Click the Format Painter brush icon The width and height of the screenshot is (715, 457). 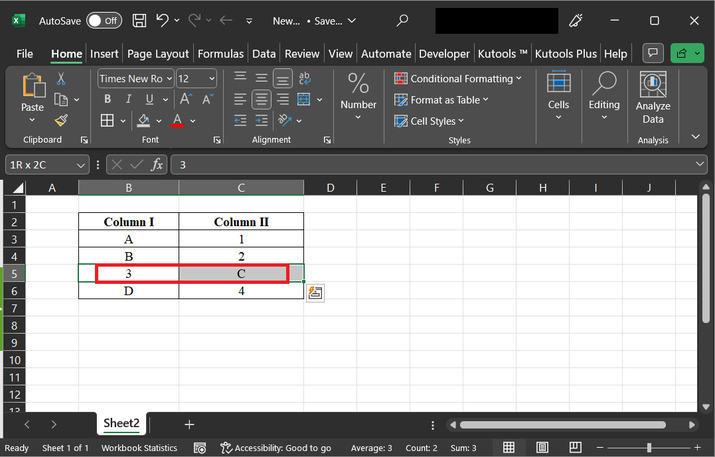point(61,121)
